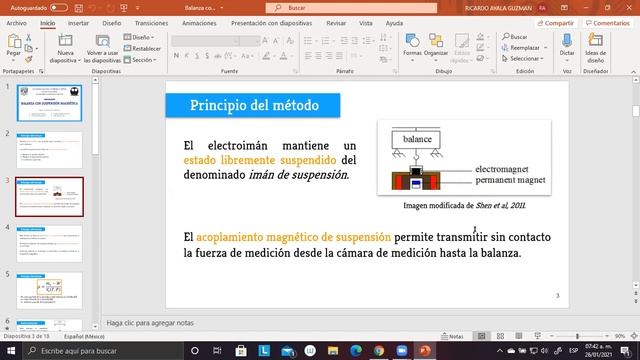Switch to the Insertar tab
640x360 pixels.
[78, 23]
